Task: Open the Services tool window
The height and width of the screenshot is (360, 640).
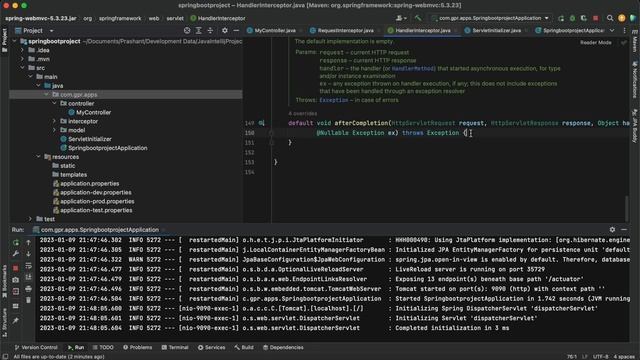Action: pyautogui.click(x=211, y=347)
